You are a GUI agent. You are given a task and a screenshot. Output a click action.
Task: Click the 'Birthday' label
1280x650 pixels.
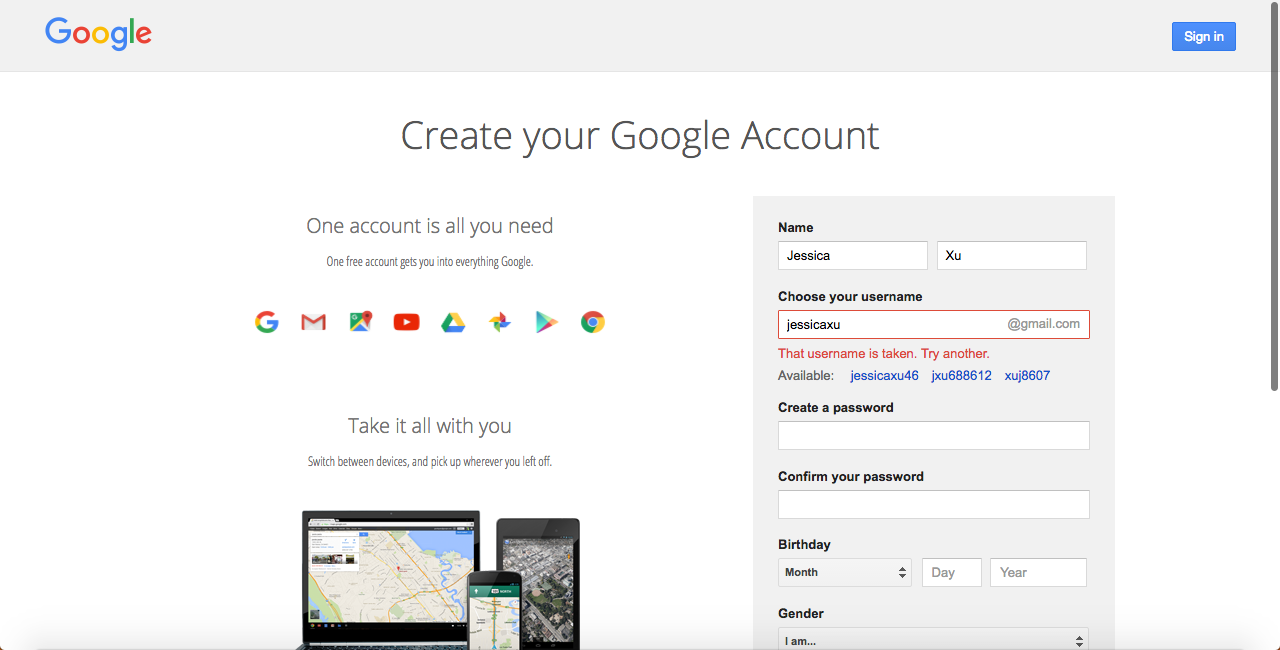804,545
